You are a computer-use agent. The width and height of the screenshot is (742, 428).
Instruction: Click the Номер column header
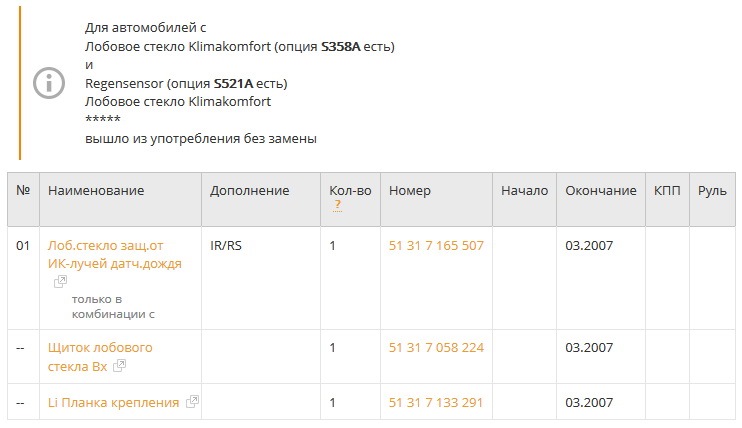point(409,191)
